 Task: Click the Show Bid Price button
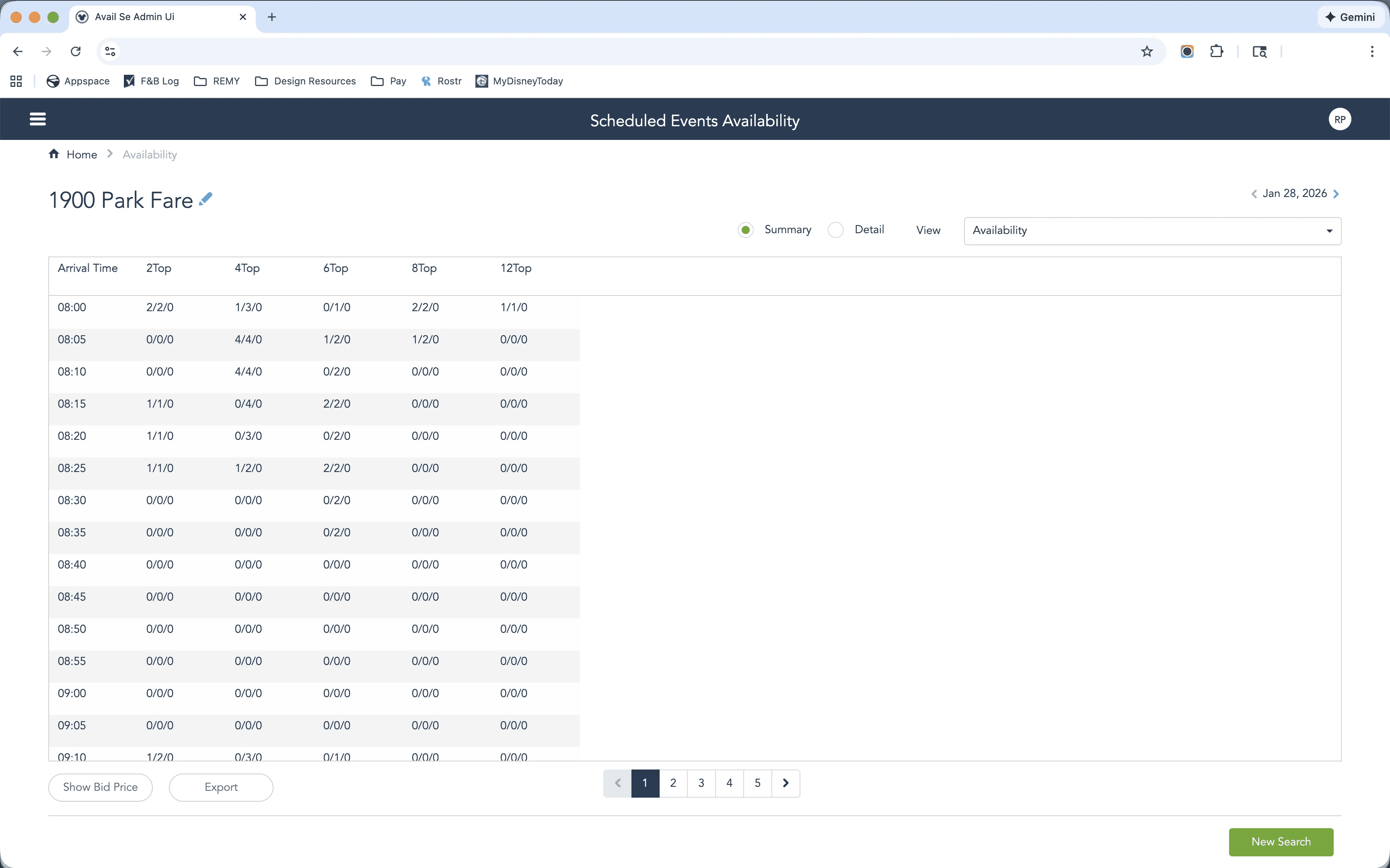tap(101, 787)
